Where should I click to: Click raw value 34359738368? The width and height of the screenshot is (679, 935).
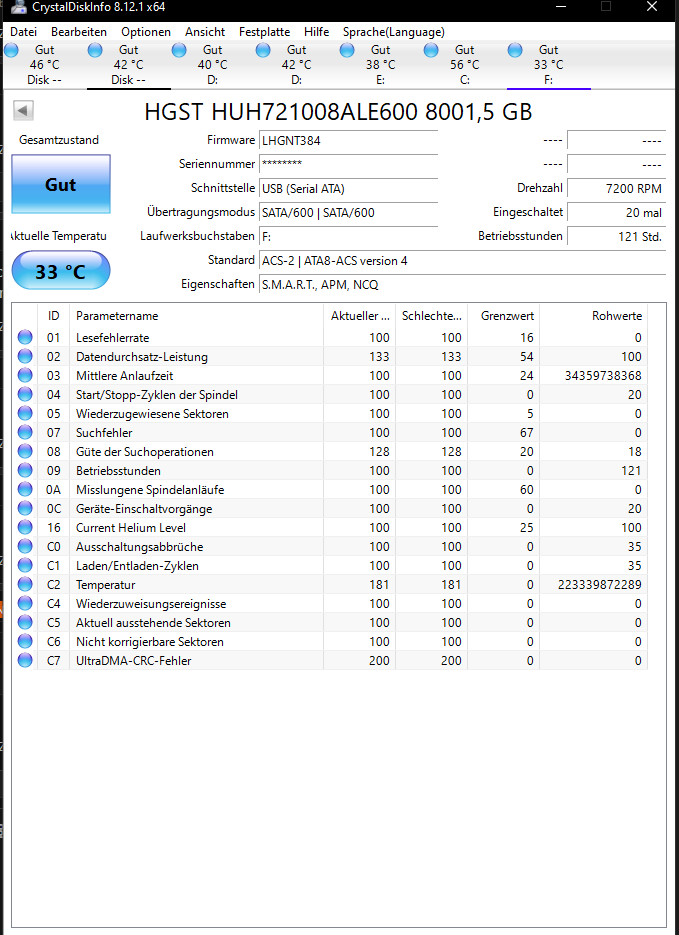coord(603,376)
